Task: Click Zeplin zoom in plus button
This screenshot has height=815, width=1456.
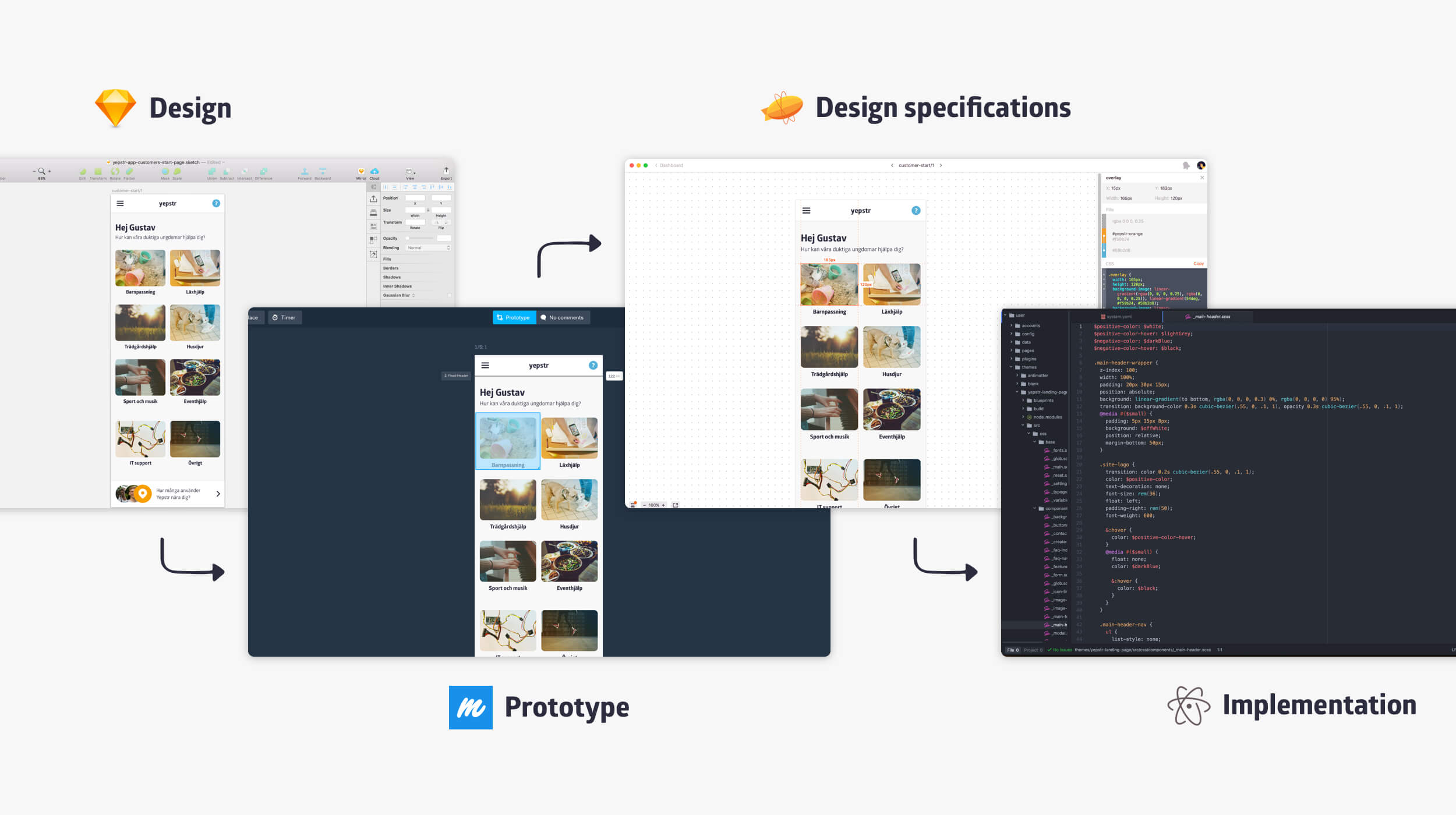Action: pos(663,505)
